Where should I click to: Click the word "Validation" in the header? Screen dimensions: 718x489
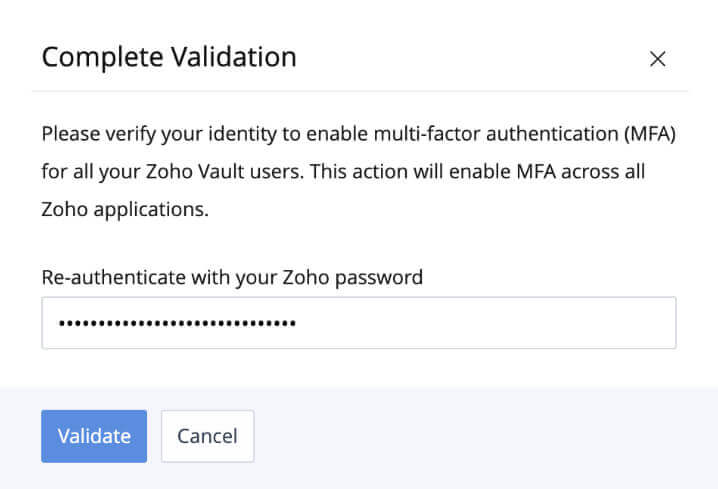233,57
